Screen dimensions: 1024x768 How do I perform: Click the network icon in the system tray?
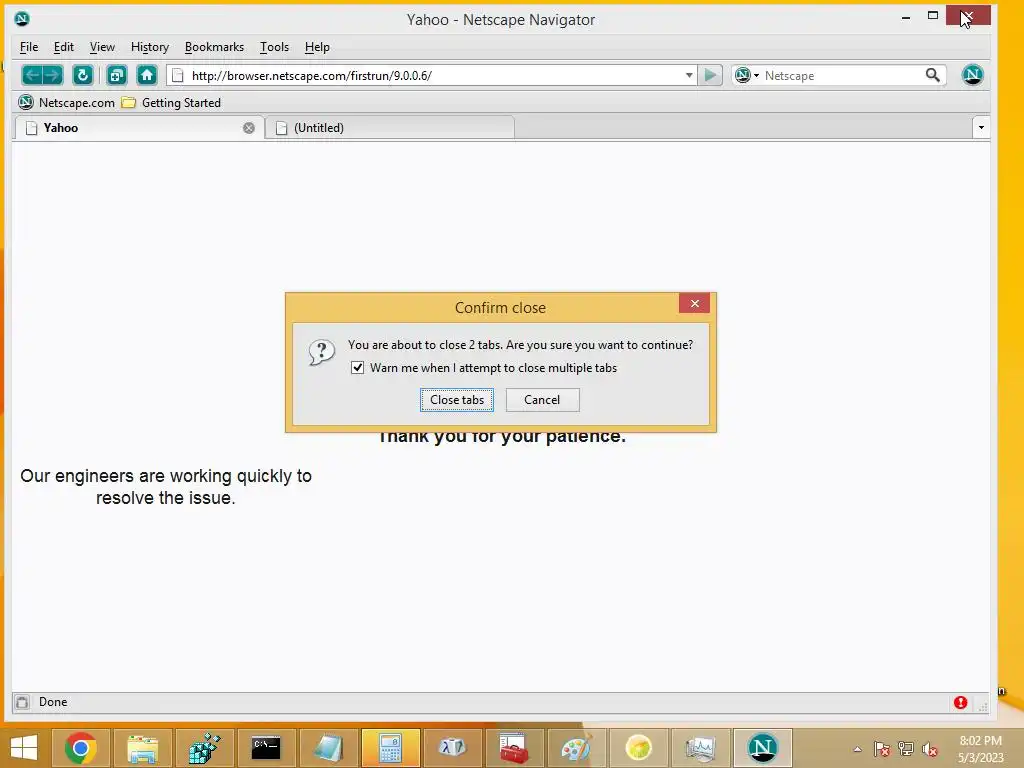[x=906, y=749]
